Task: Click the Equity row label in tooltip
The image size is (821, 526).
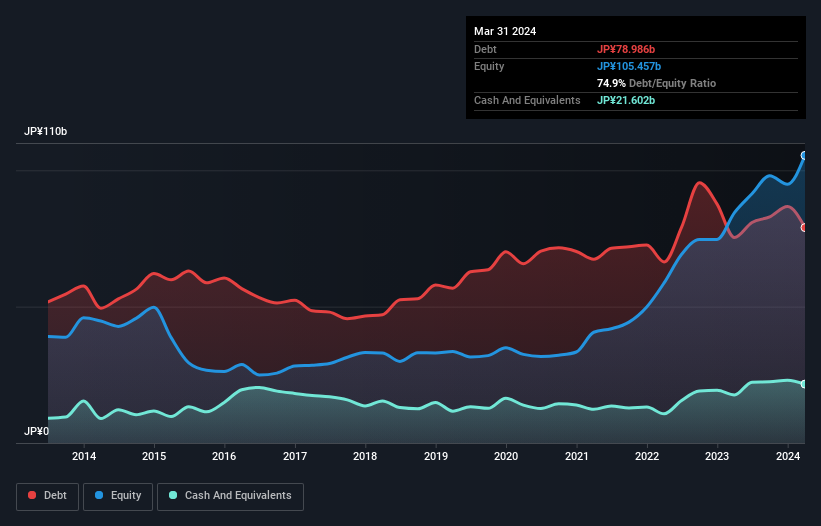Action: click(x=489, y=66)
